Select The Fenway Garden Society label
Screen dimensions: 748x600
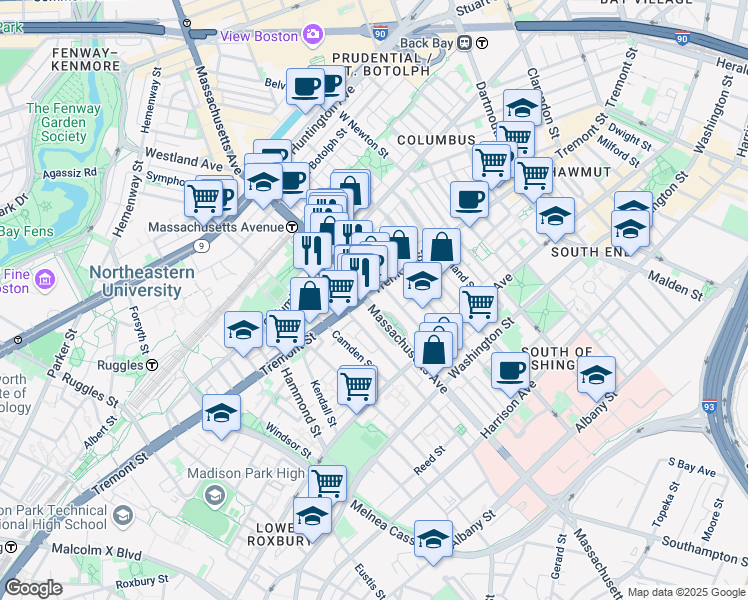click(63, 123)
